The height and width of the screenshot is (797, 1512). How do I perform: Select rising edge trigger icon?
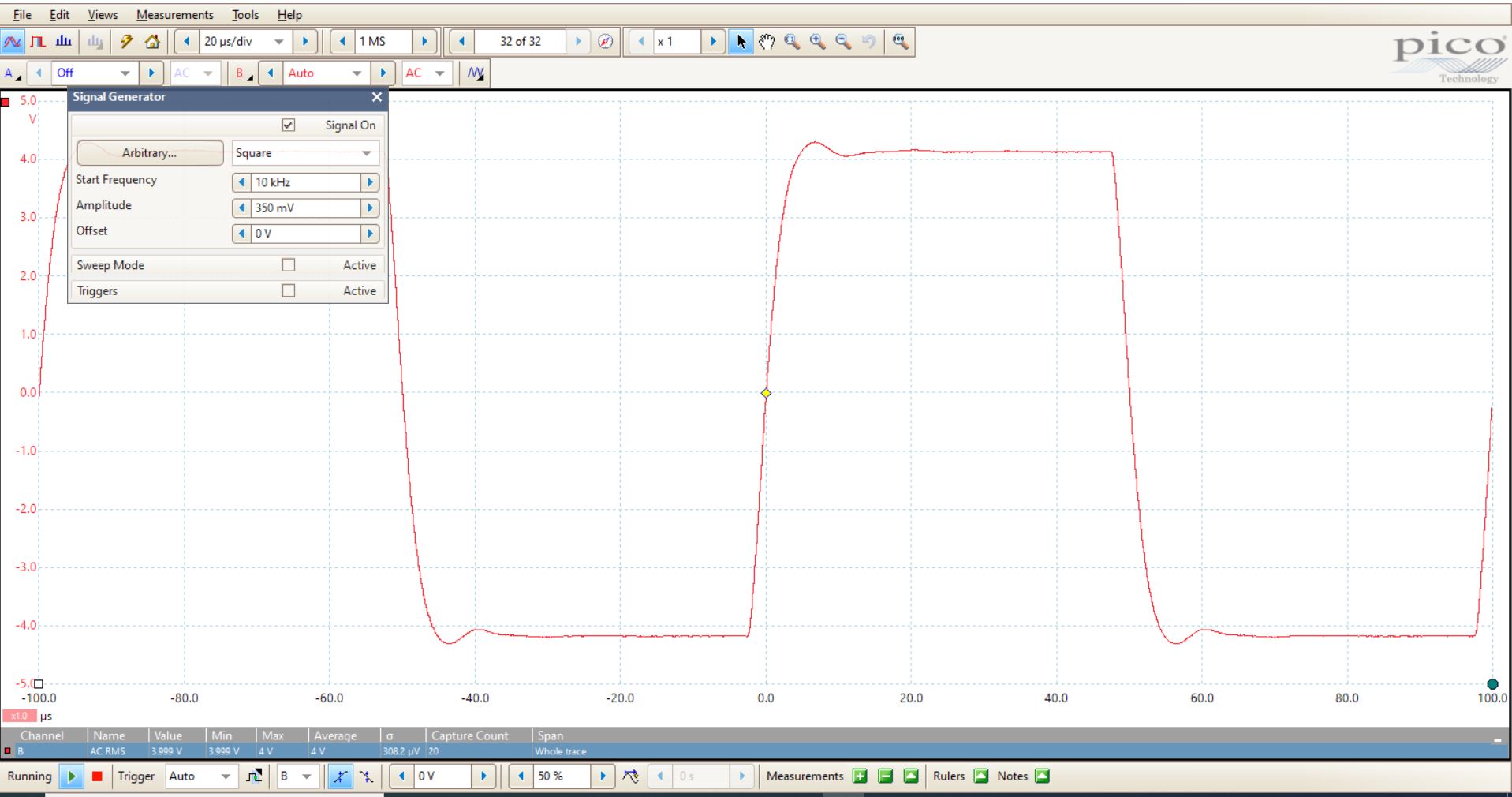340,776
